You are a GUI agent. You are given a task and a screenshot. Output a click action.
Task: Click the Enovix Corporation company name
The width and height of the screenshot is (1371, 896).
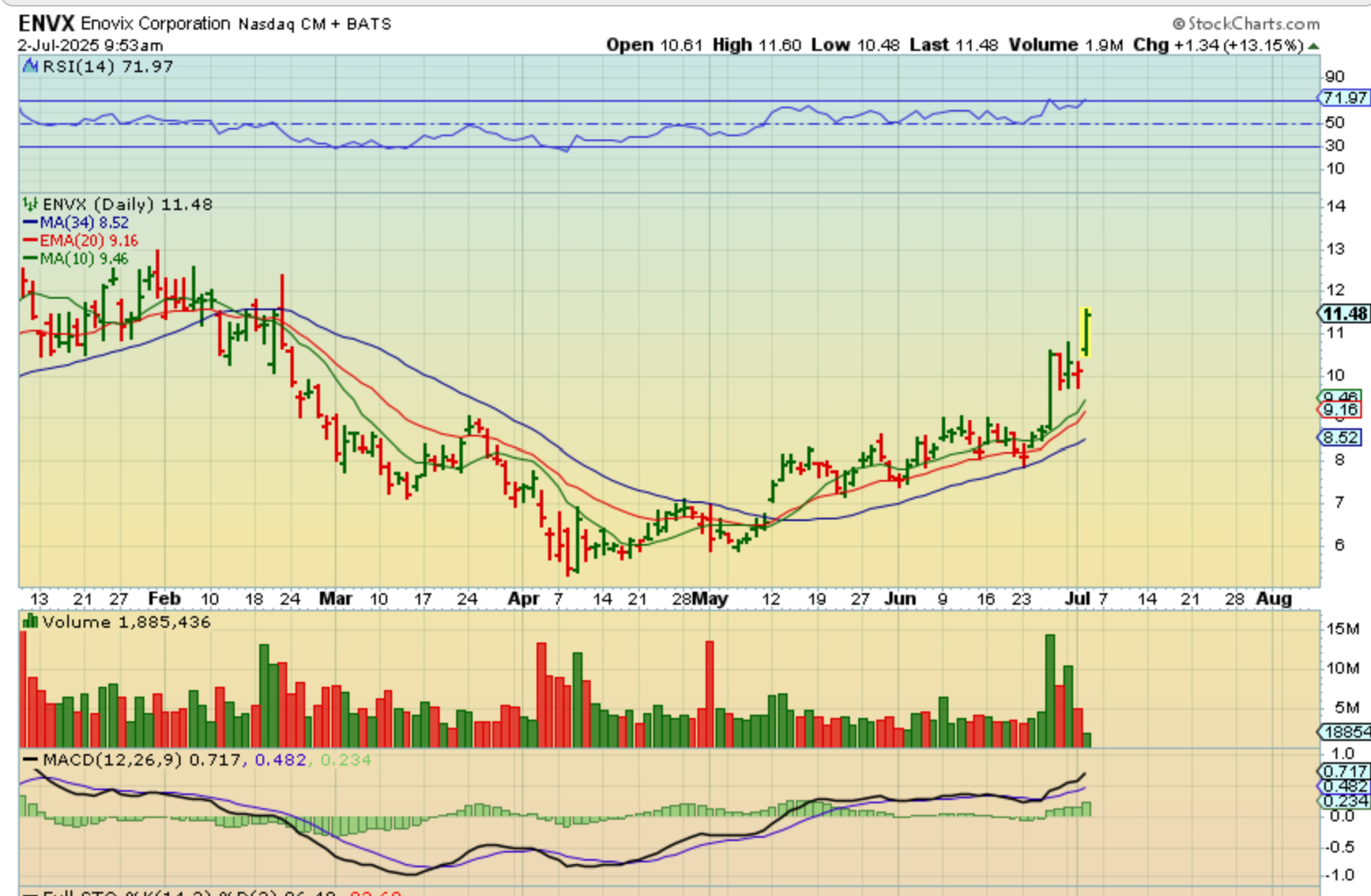155,23
